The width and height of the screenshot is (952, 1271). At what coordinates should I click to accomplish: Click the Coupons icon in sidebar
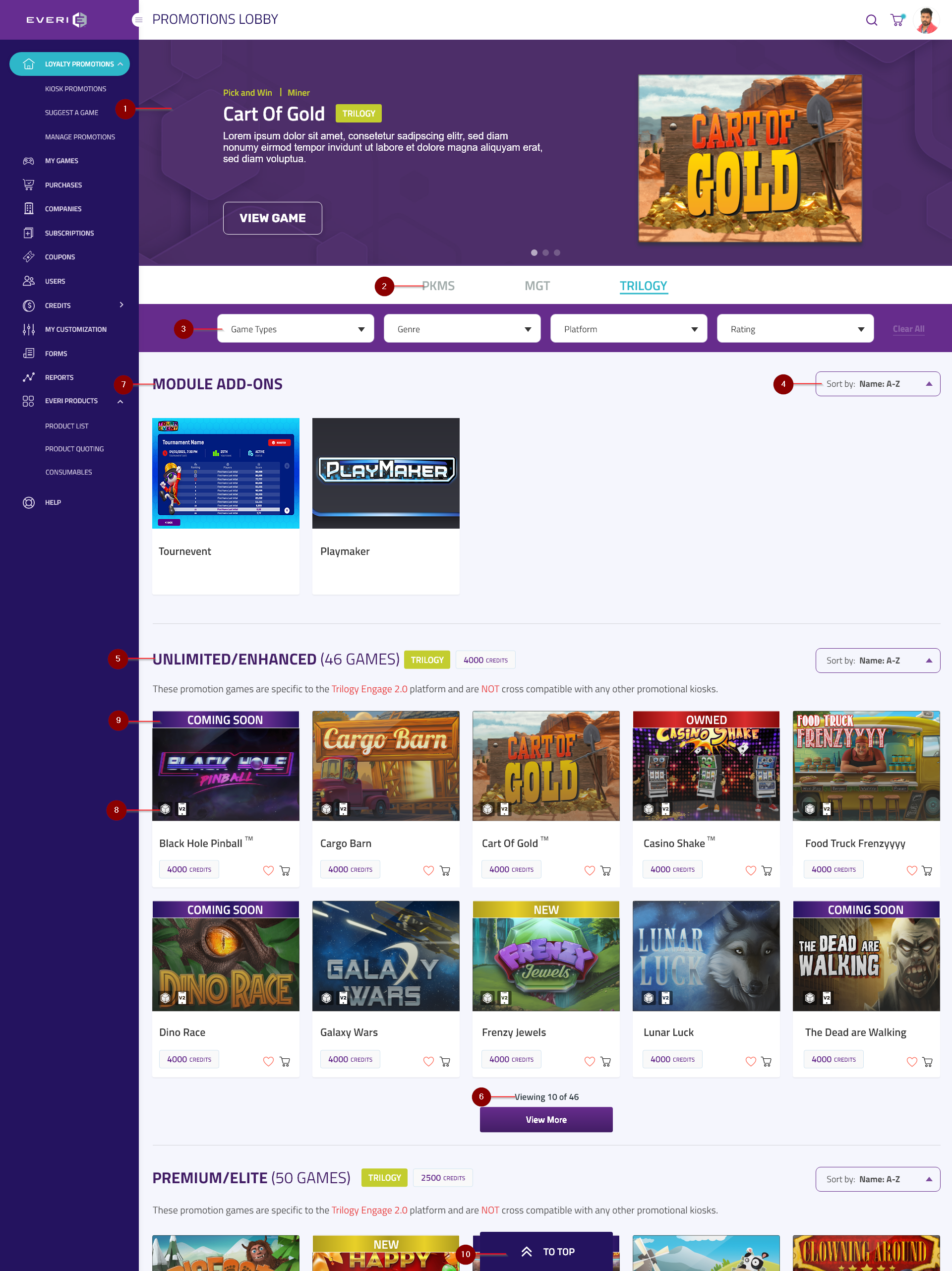coord(28,257)
